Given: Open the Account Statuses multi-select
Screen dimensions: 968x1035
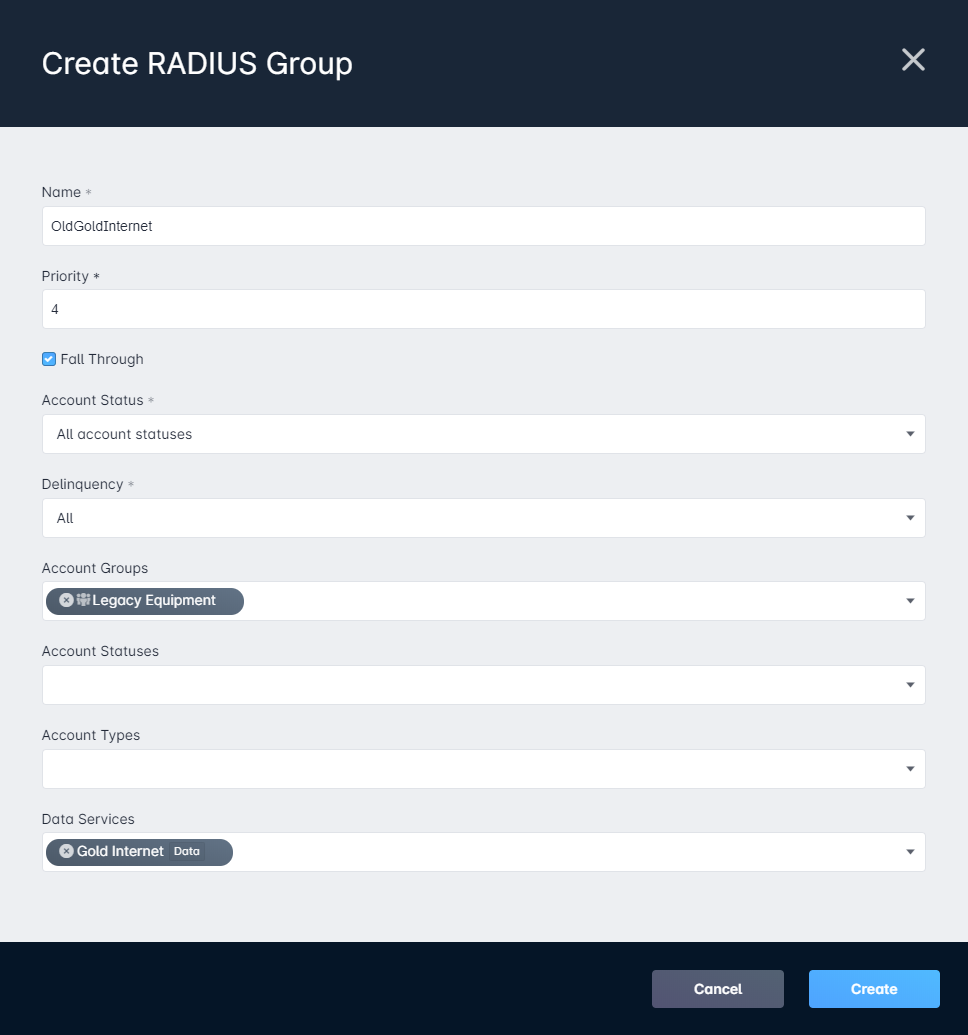Looking at the screenshot, I should tap(483, 685).
